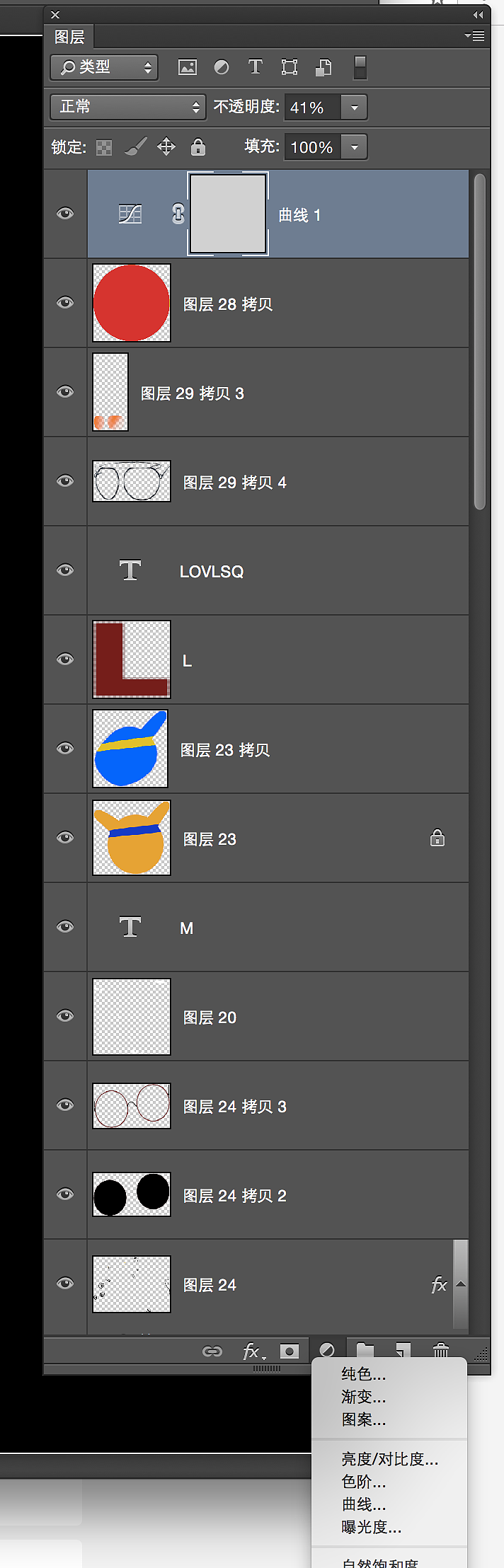Hide the 图层 23 layer

click(x=65, y=838)
